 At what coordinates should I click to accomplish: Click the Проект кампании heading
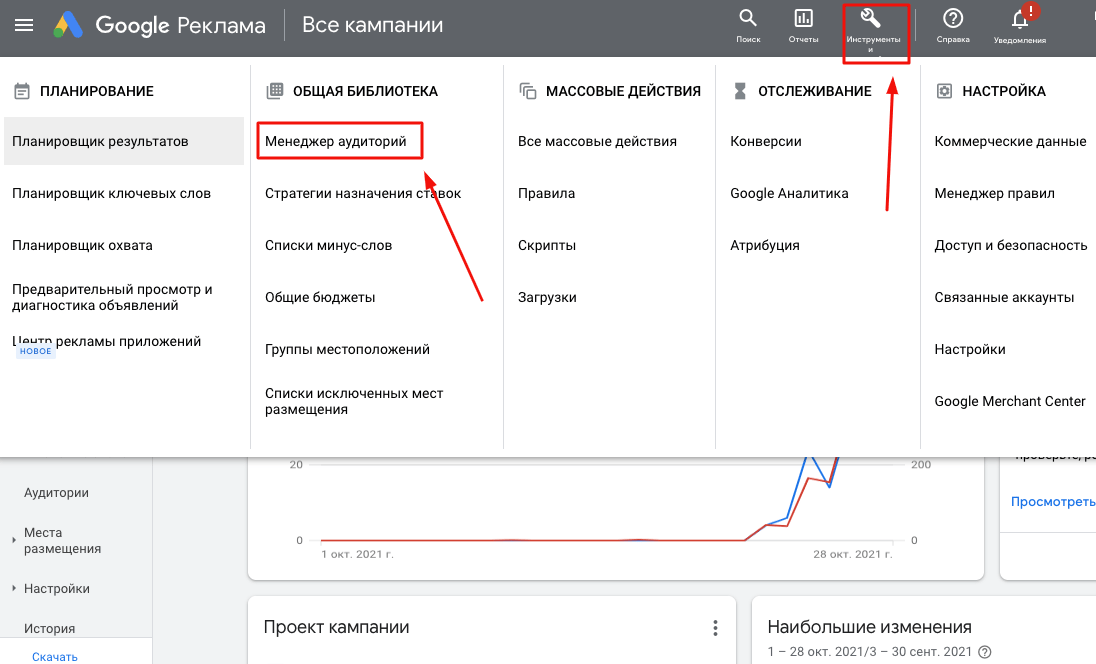pos(336,627)
